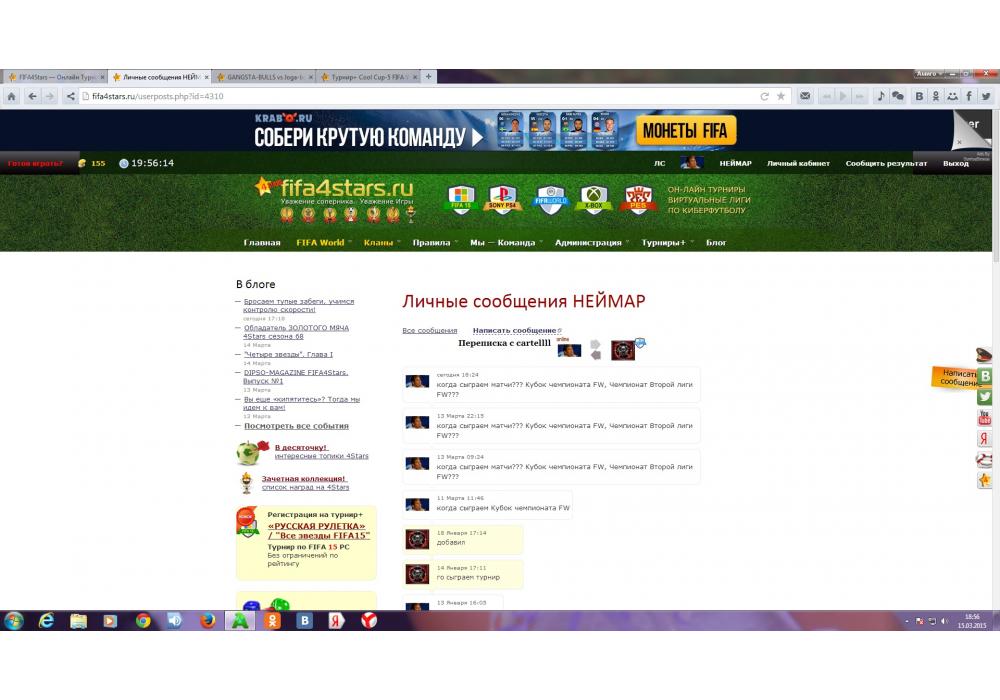Open the Турниры+ navigation menu

664,243
